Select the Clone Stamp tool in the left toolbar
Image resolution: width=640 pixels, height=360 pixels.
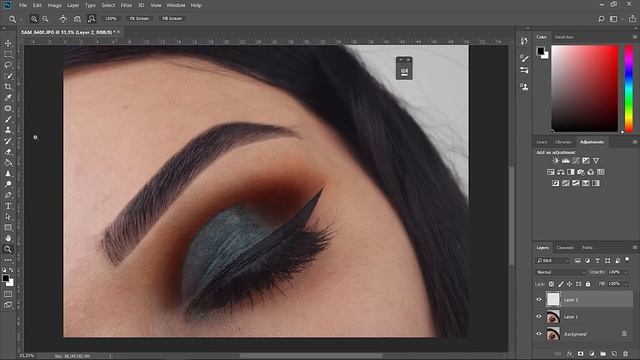8,130
